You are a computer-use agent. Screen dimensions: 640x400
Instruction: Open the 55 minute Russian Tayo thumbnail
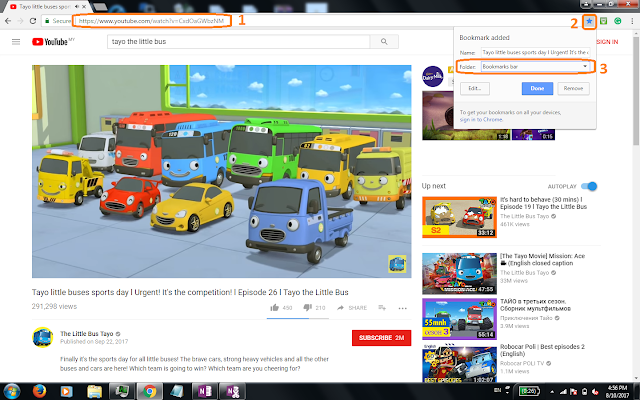(459, 319)
